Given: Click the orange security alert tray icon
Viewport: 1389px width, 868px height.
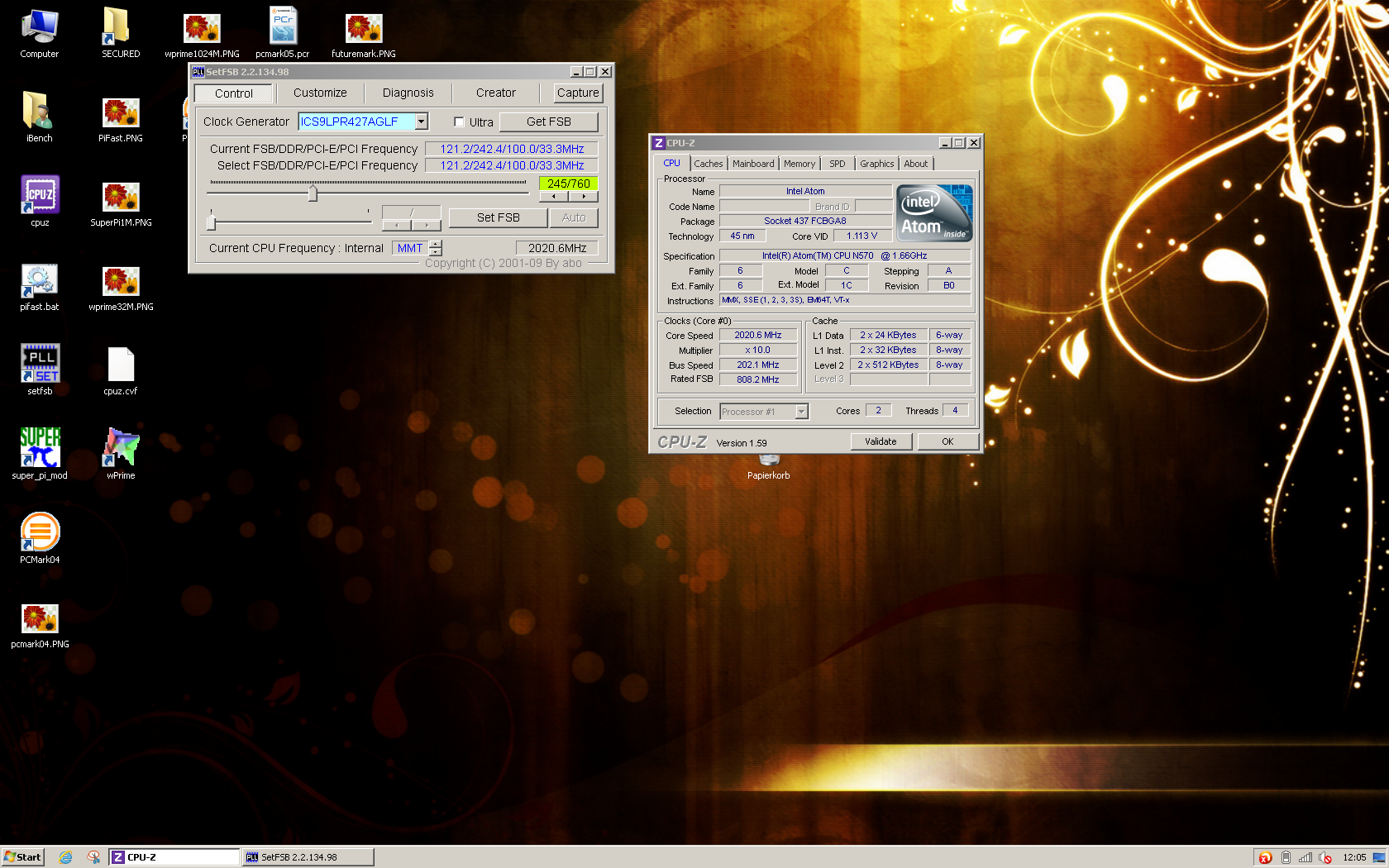Looking at the screenshot, I should coord(1265,857).
